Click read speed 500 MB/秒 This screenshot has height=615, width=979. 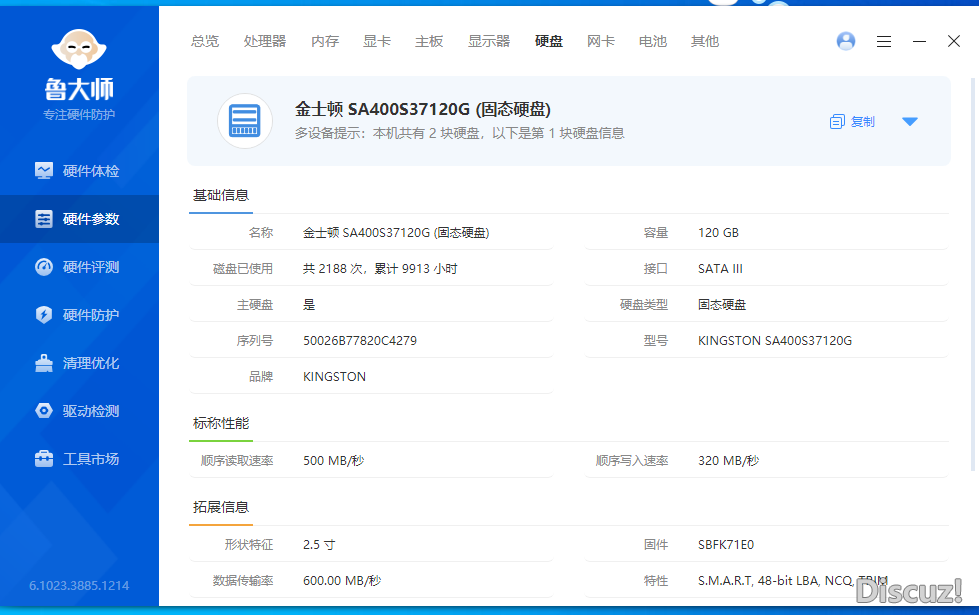pos(333,461)
